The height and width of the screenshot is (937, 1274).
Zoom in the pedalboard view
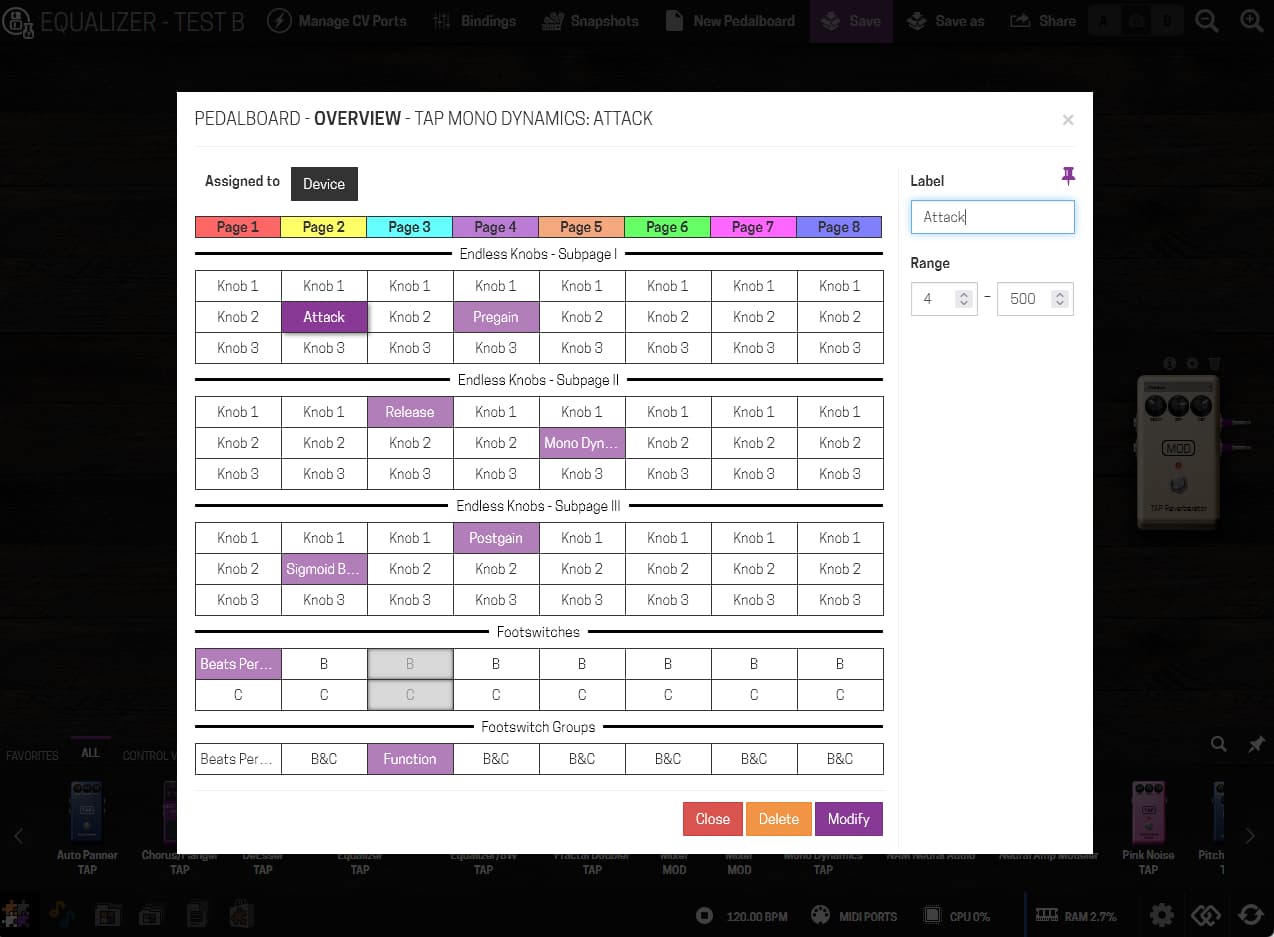[1251, 21]
